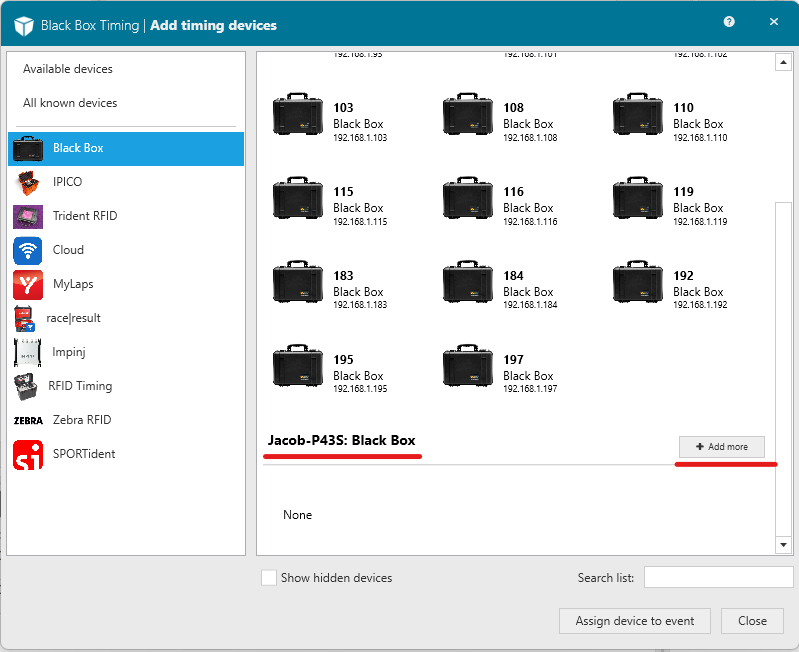This screenshot has height=652, width=799.
Task: Select Black Box device 195 case icon
Action: (298, 366)
